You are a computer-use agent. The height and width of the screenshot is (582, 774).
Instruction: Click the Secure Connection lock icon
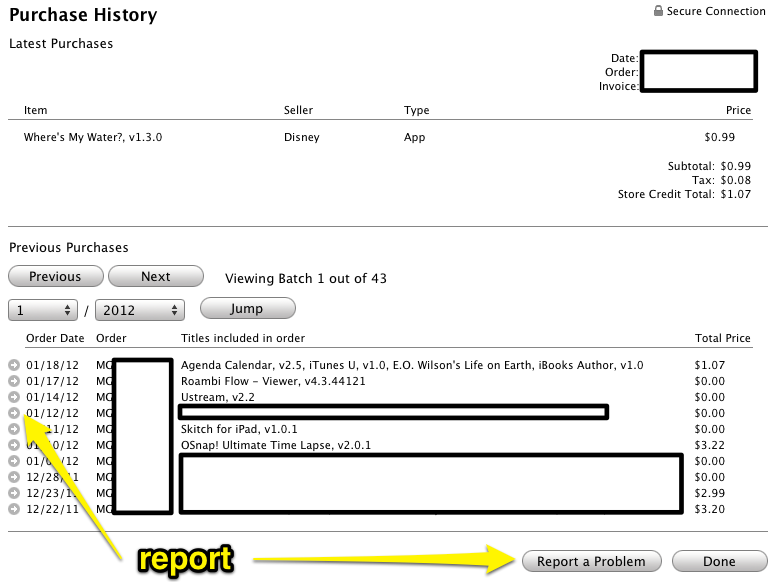658,11
